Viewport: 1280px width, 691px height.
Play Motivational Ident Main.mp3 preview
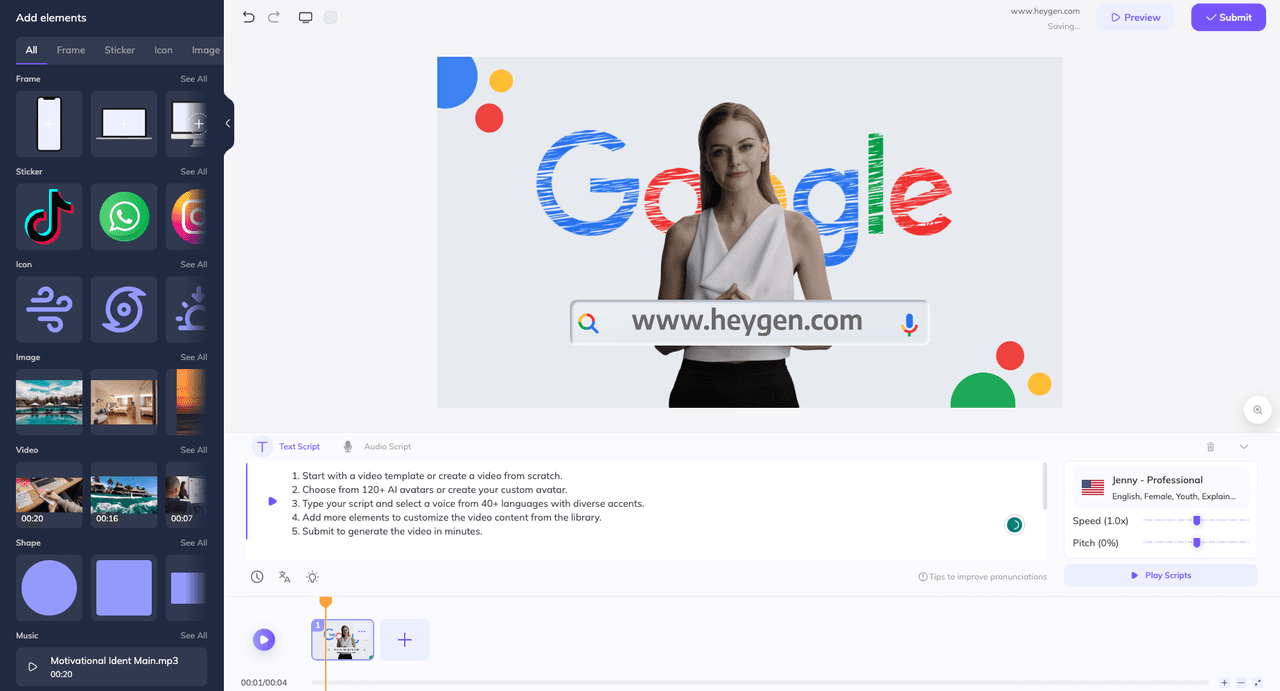point(33,667)
